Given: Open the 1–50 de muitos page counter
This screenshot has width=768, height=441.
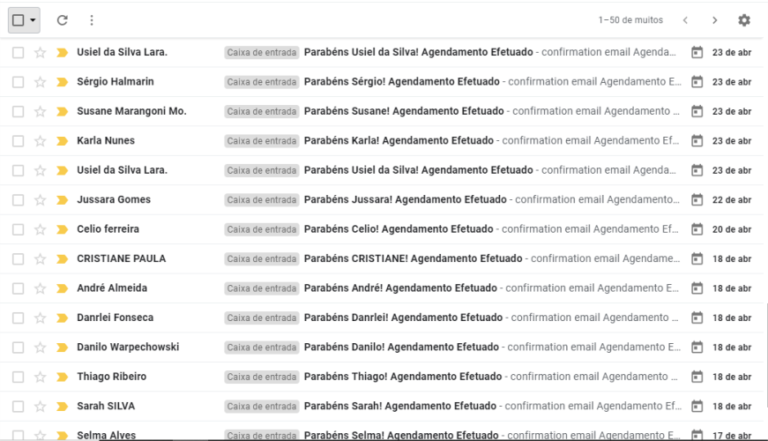Looking at the screenshot, I should coord(630,20).
